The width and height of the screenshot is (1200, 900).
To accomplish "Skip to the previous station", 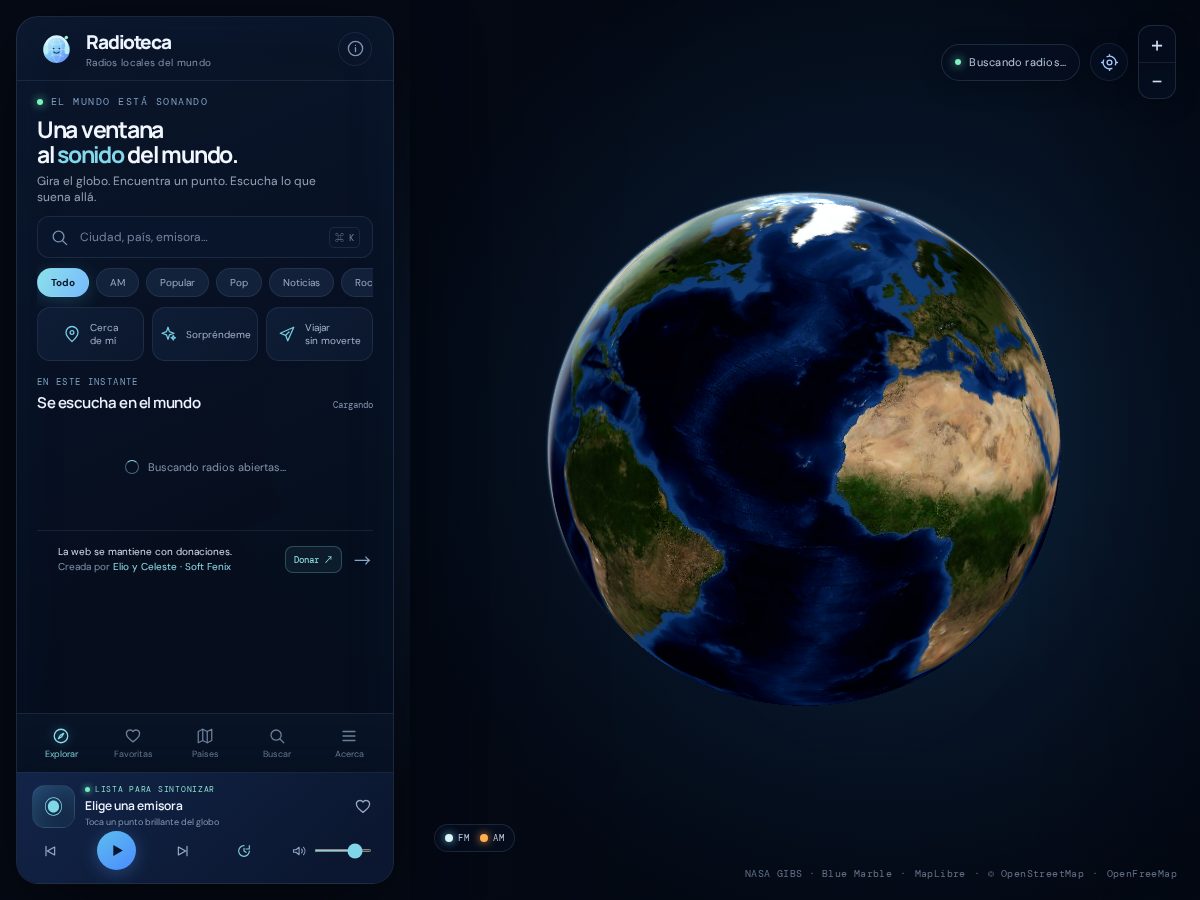I will point(50,851).
